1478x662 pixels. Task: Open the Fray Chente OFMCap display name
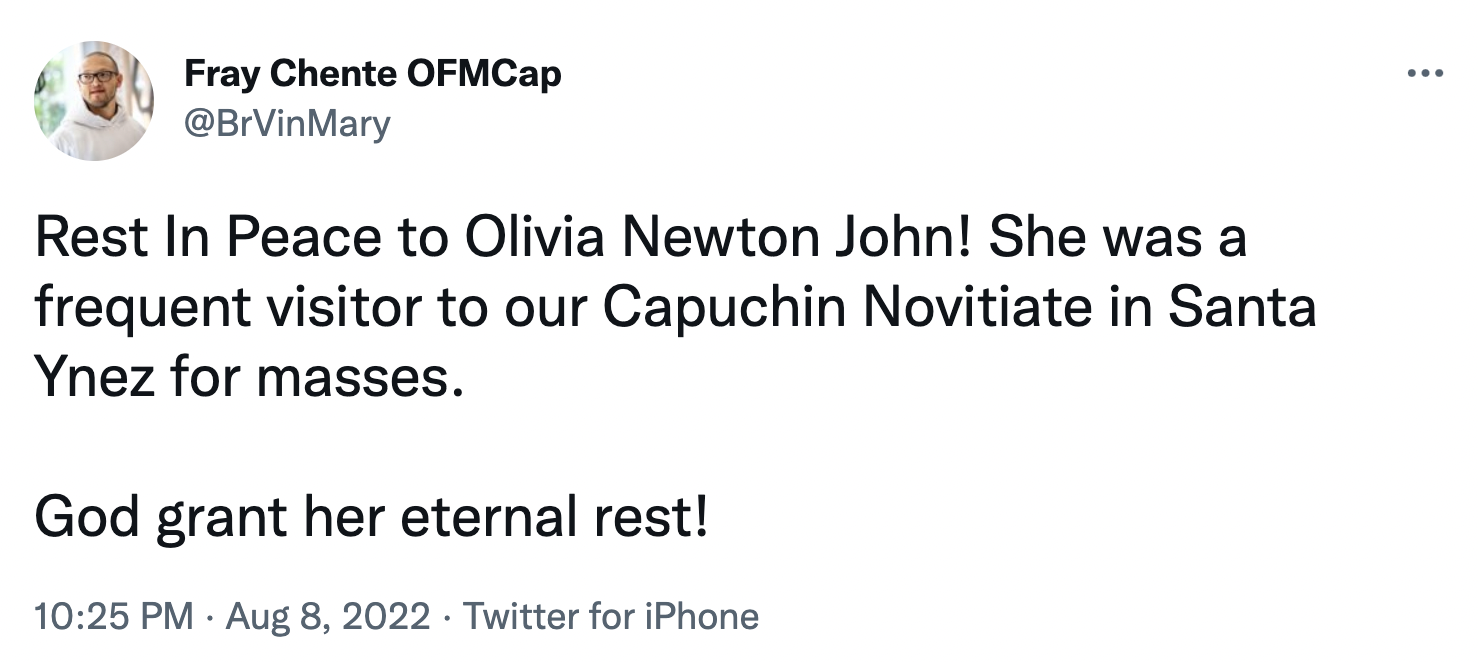click(372, 73)
